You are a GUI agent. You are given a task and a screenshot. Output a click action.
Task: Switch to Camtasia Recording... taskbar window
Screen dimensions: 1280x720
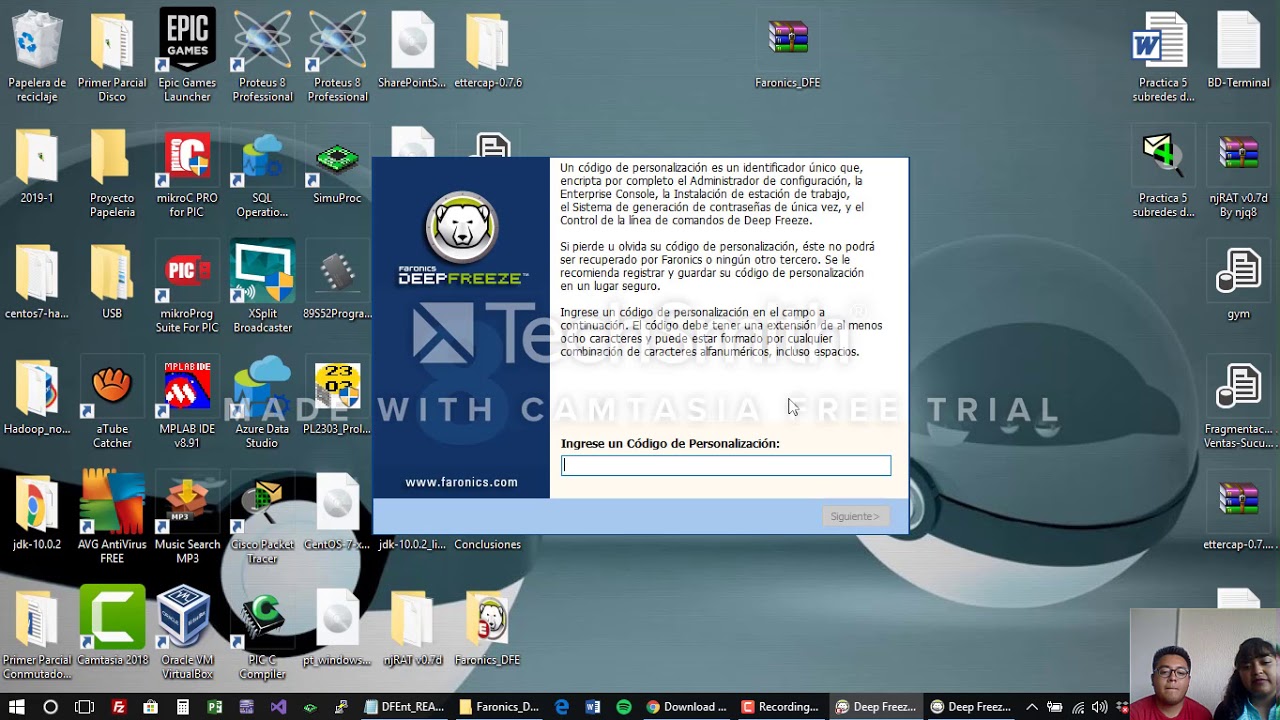[780, 707]
